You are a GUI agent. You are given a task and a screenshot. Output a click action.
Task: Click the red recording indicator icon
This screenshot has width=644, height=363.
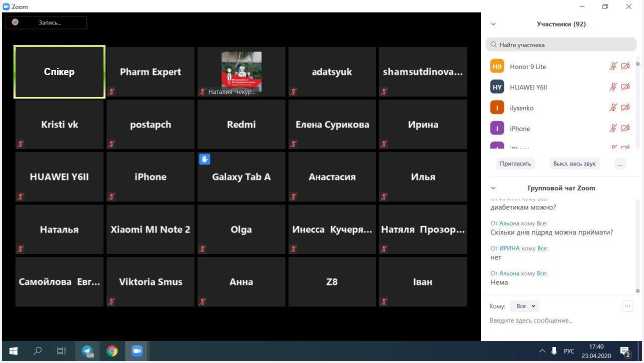15,22
